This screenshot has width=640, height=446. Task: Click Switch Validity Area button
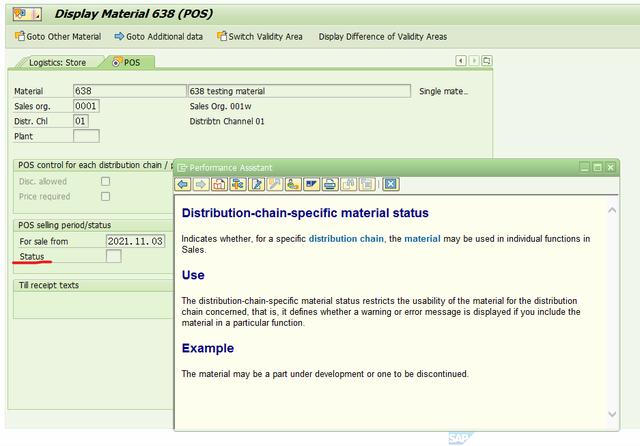pos(260,37)
